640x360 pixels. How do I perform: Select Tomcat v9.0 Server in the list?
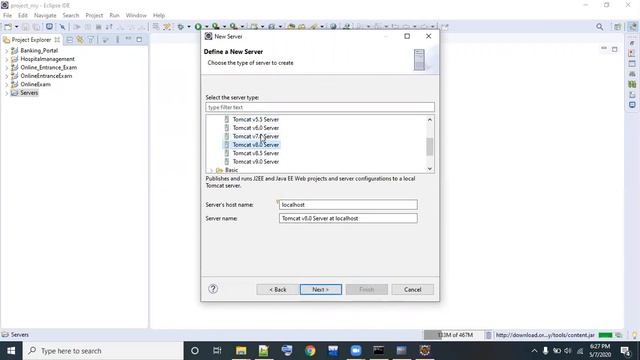pos(256,162)
